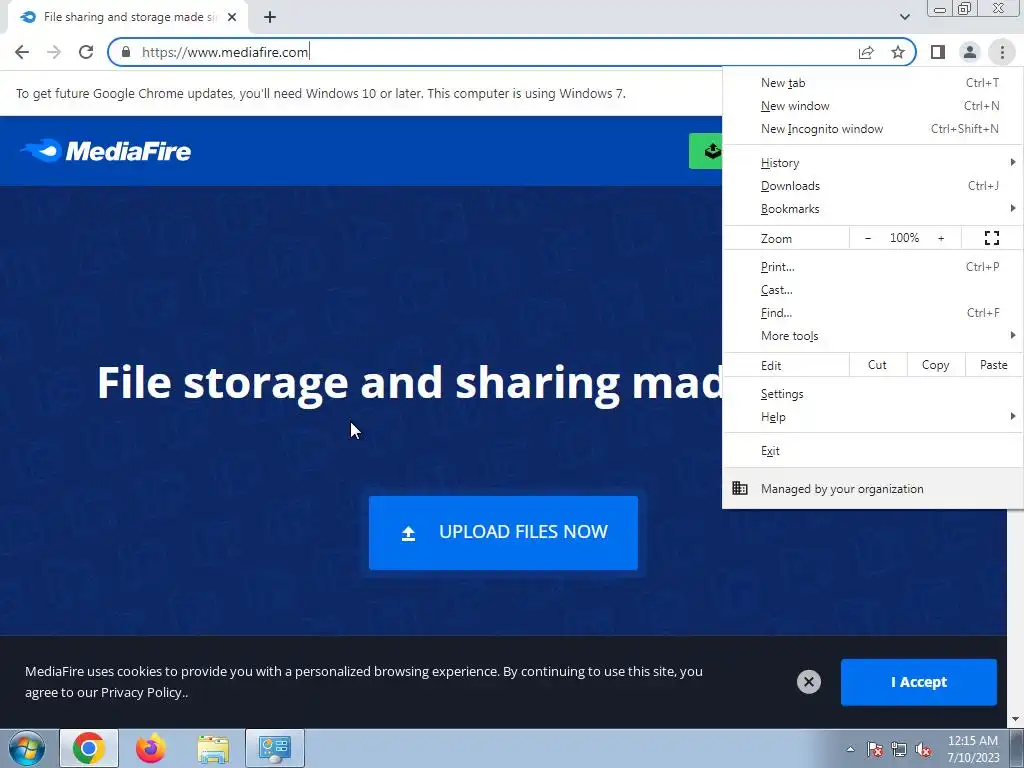Click Cut in the Edit row
This screenshot has width=1024, height=768.
[877, 365]
